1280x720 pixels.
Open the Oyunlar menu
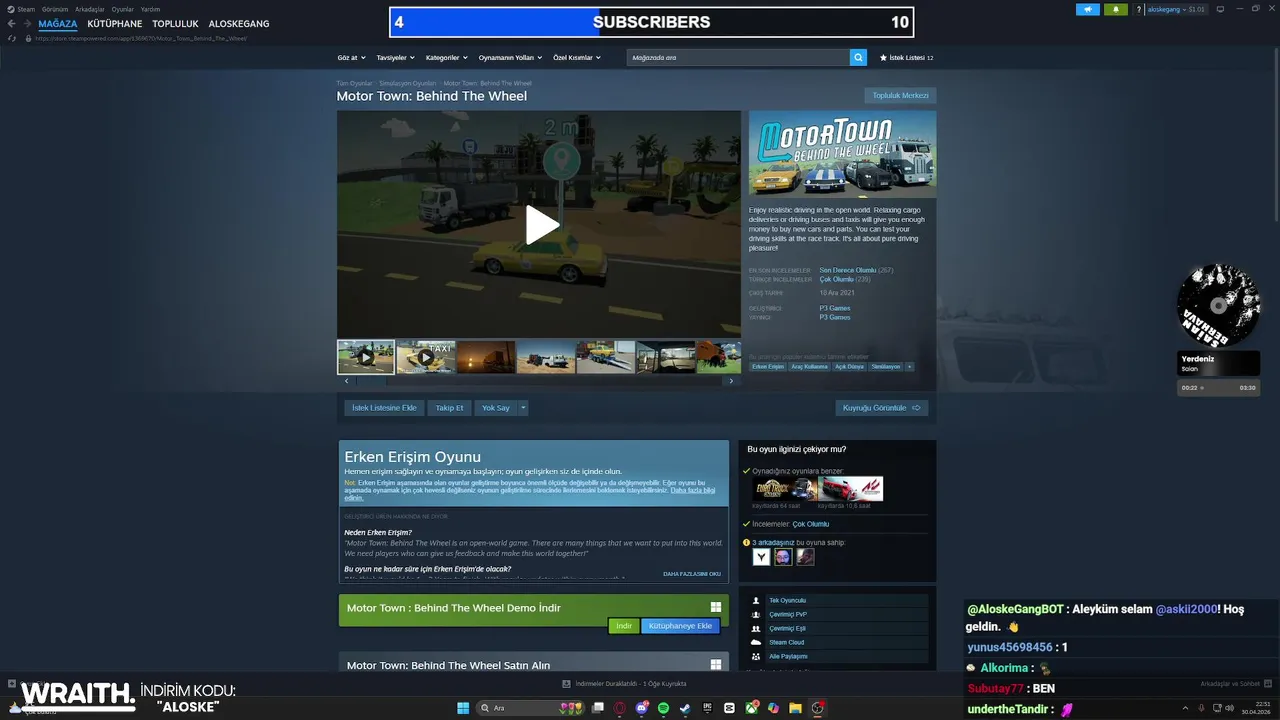click(122, 9)
